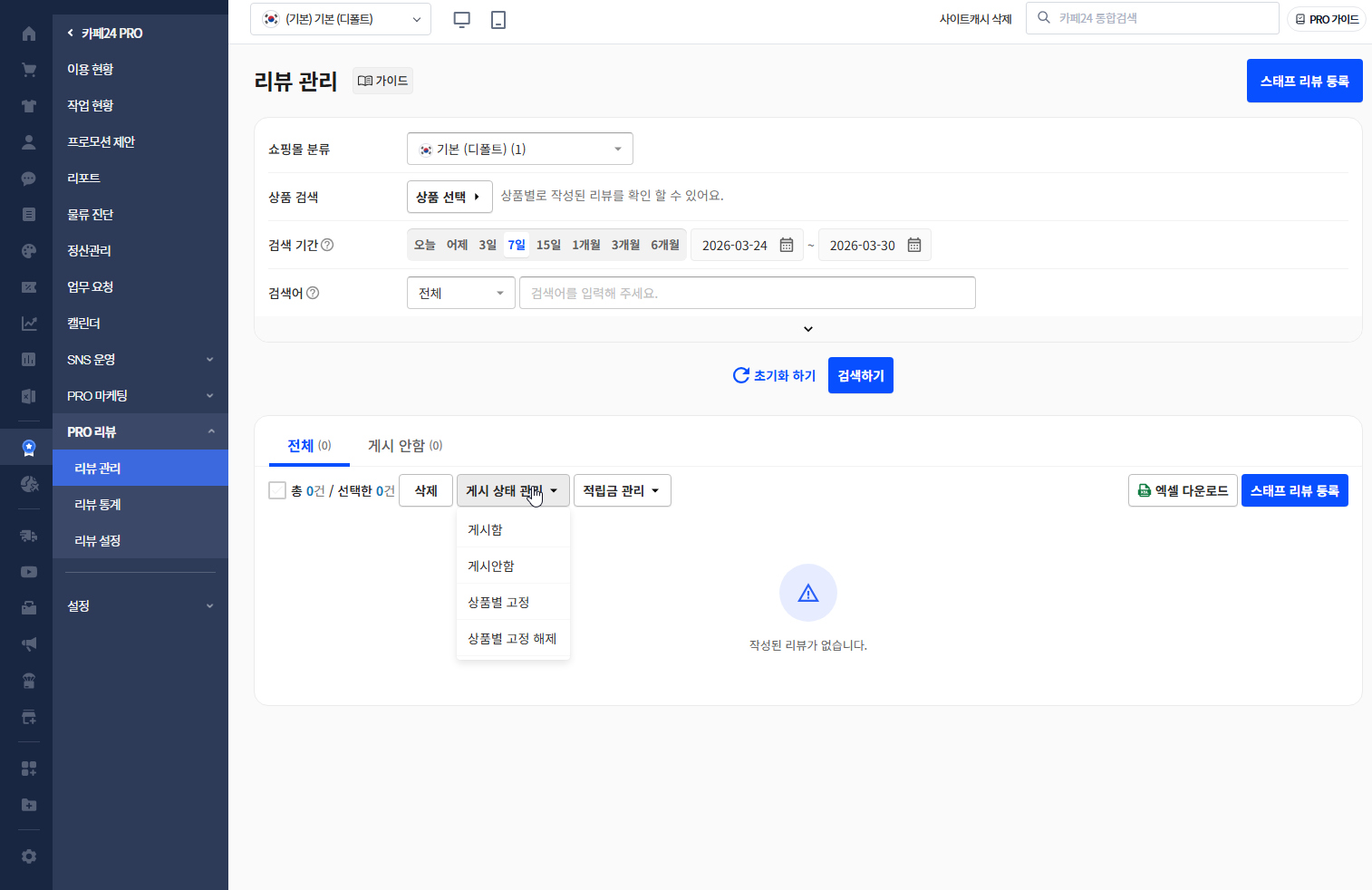1372x890 pixels.
Task: Click help icon next to 검색 기간
Action: click(x=328, y=245)
